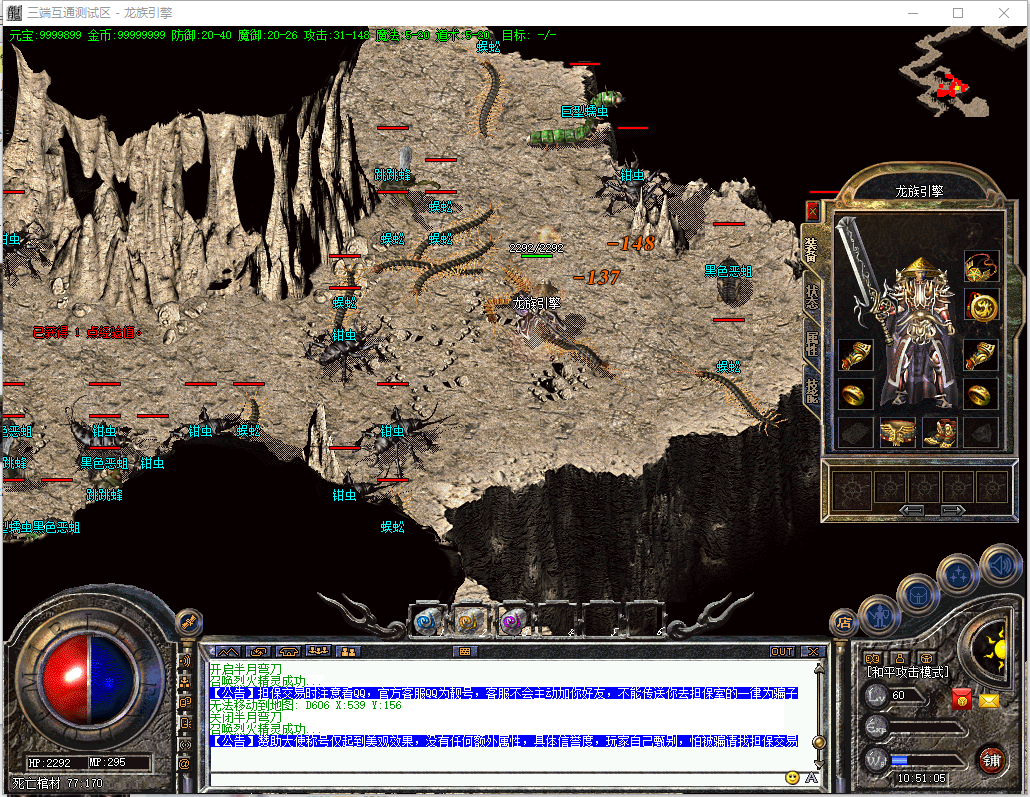This screenshot has width=1030, height=797.
Task: Use the blue swirl skill in slot 1
Action: 428,620
